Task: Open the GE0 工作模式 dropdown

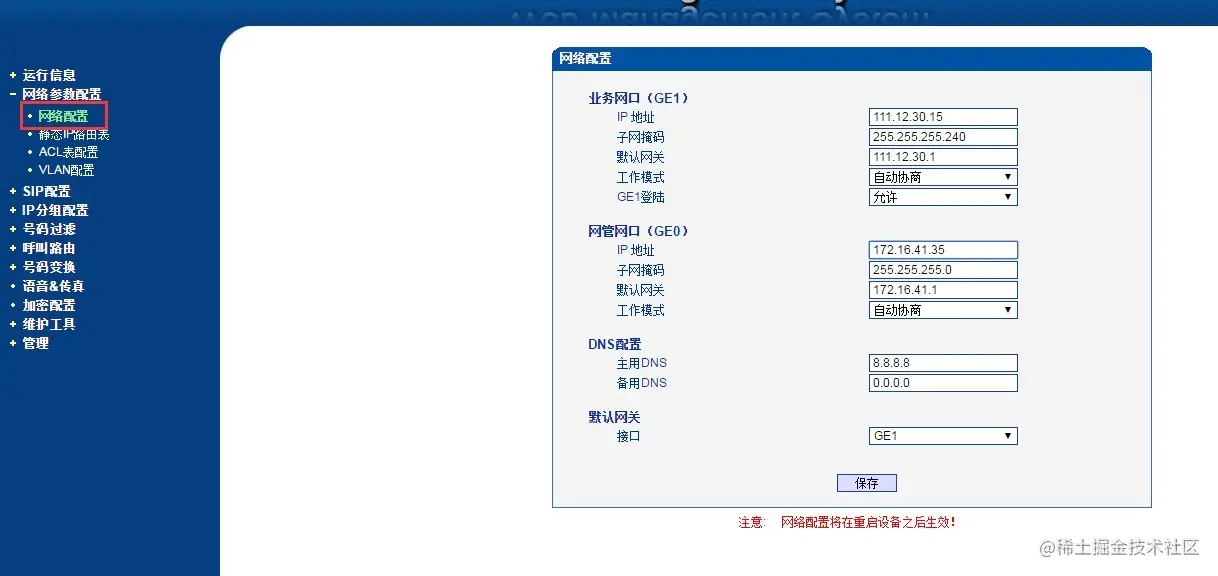Action: [x=941, y=309]
